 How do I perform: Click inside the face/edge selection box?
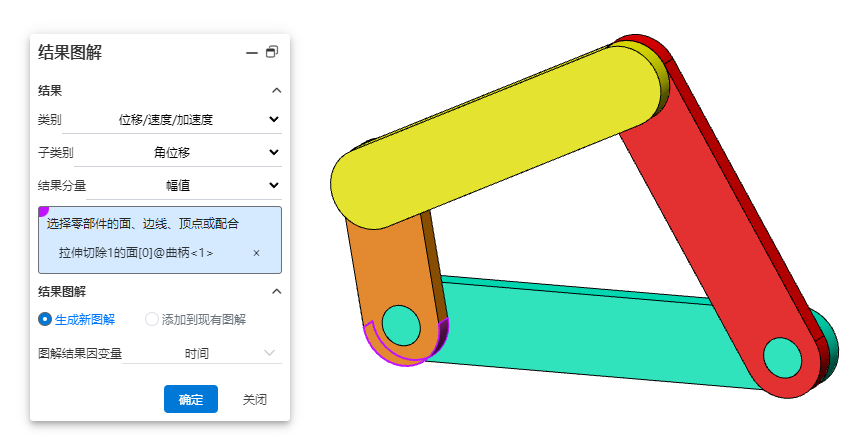[x=160, y=226]
